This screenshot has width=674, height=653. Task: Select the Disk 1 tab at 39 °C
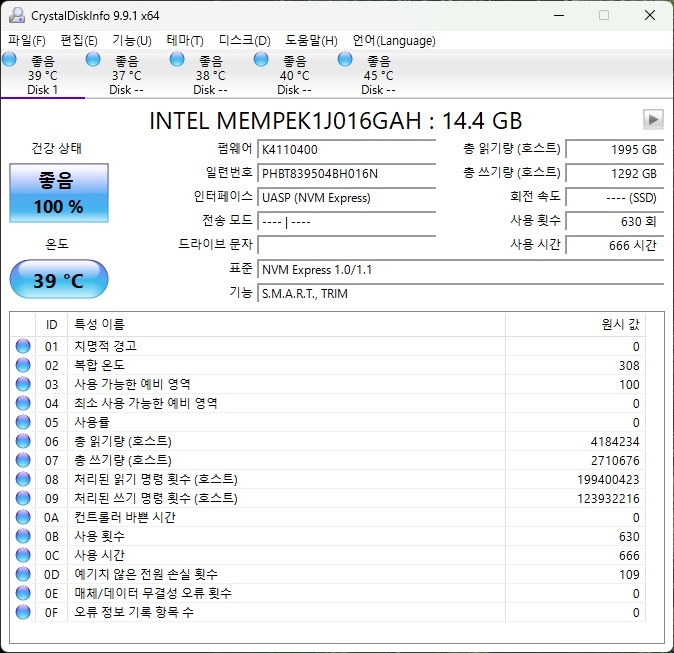click(43, 75)
